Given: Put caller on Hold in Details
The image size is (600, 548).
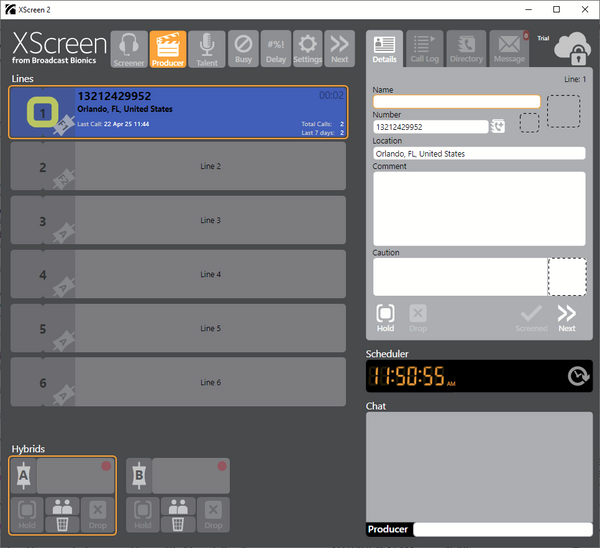Looking at the screenshot, I should 385,318.
